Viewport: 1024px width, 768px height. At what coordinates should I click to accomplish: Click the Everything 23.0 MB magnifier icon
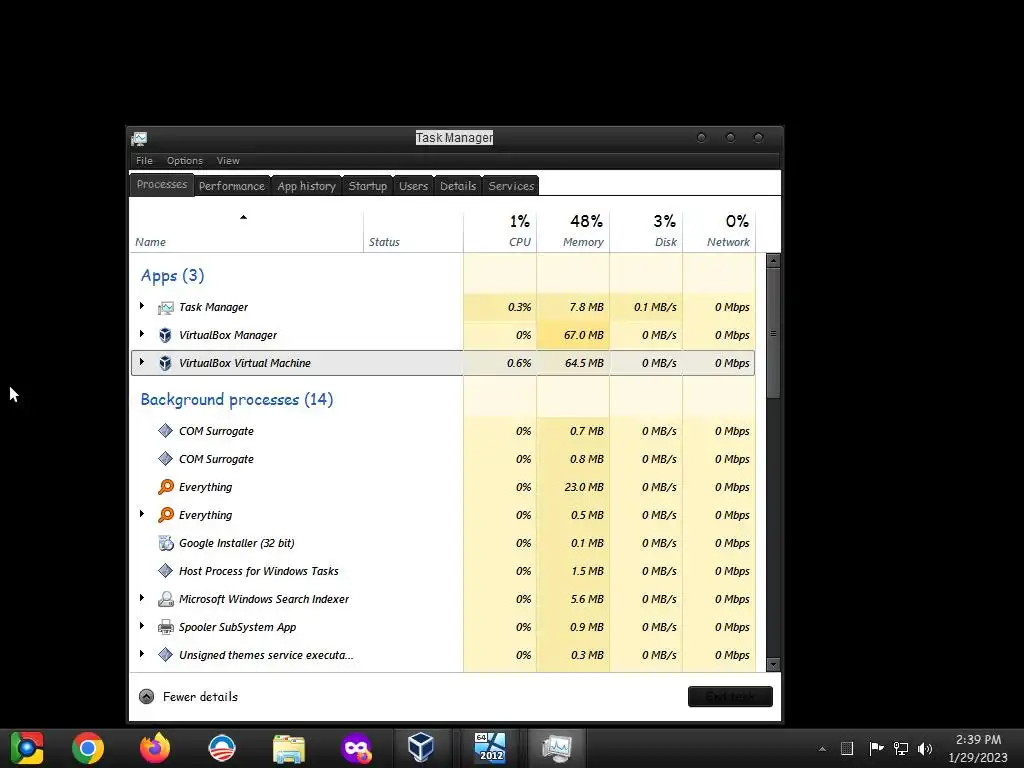pos(166,487)
